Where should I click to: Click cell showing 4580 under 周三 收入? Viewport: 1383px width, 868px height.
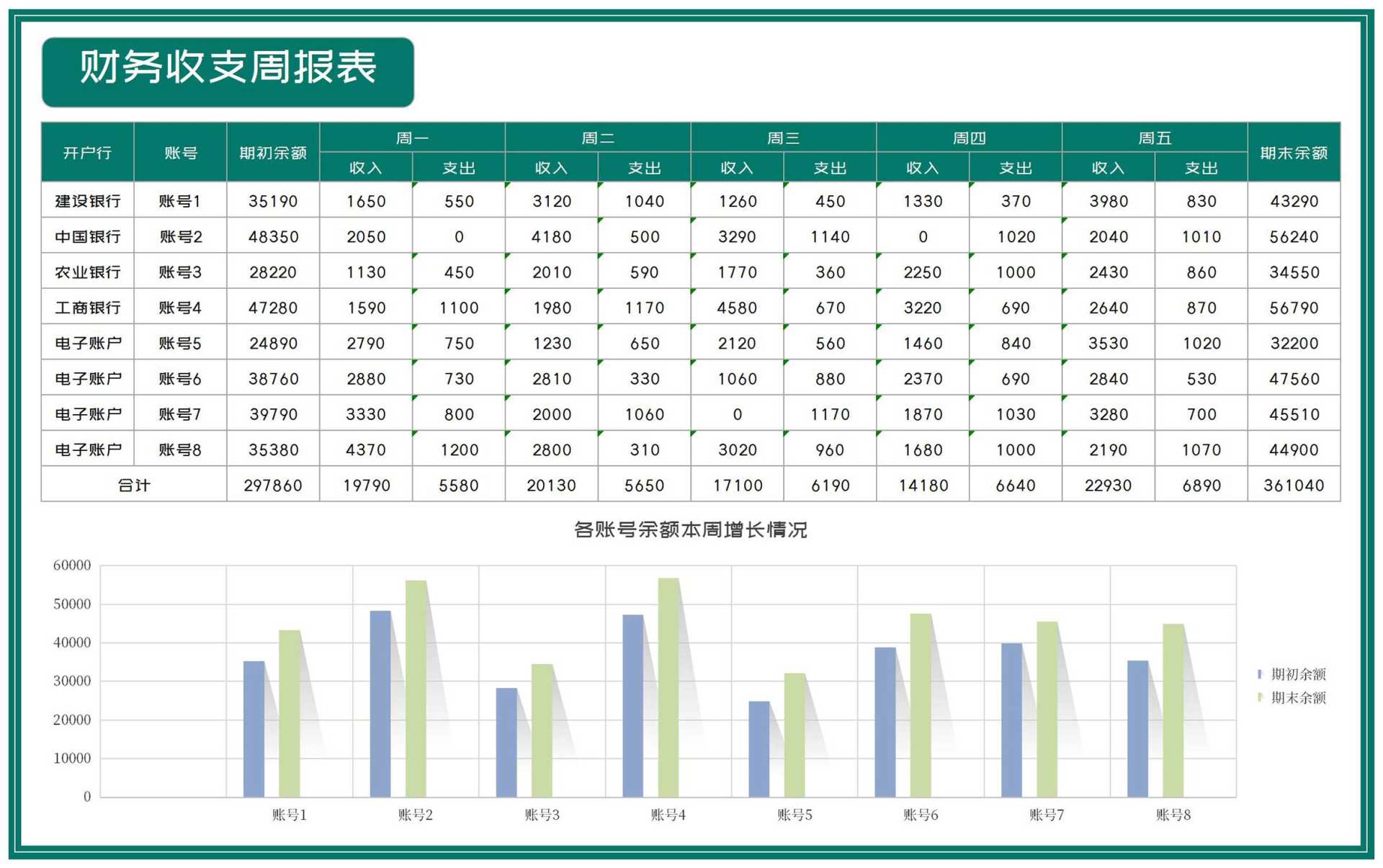737,308
